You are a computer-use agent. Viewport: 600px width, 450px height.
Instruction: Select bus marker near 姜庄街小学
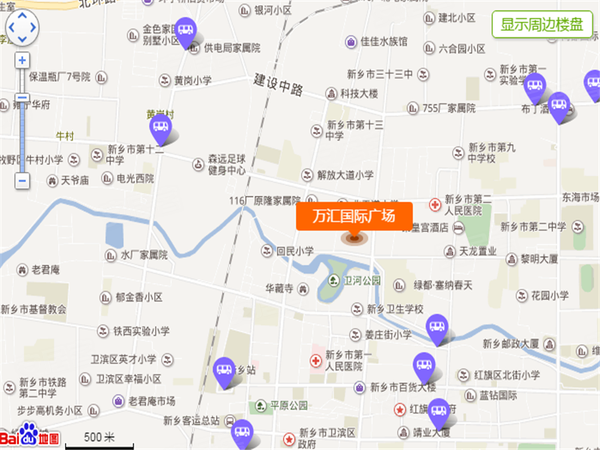[x=437, y=330]
